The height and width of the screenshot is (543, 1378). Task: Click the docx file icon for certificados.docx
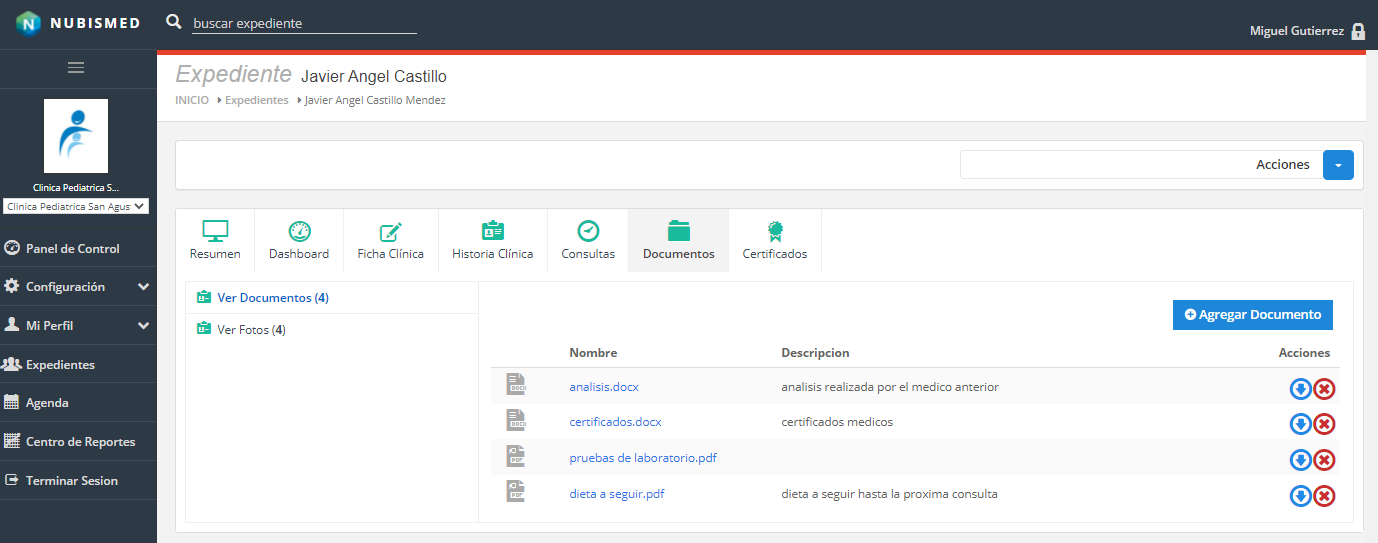[x=516, y=420]
